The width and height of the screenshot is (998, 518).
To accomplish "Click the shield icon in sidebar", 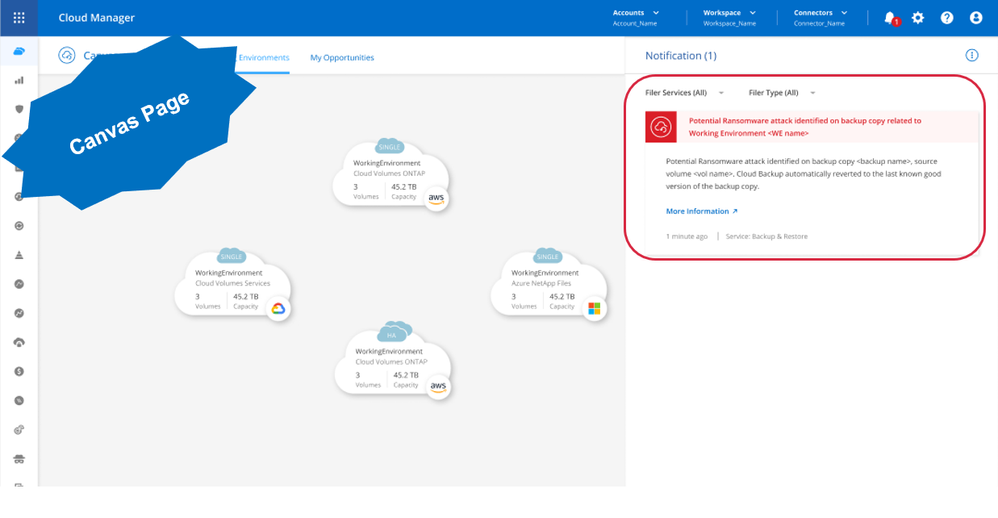I will click(x=19, y=109).
